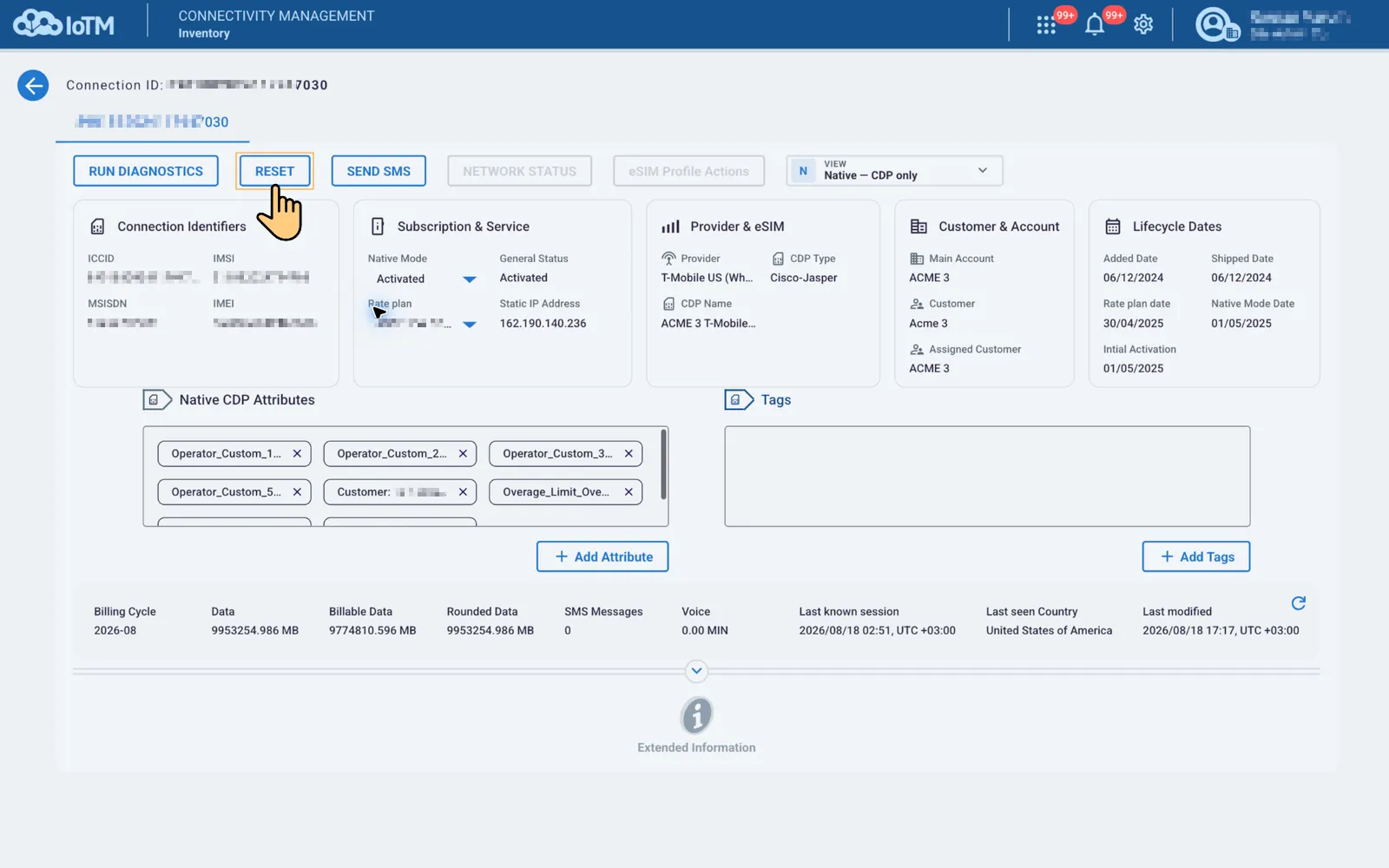Click the Lifecycle Dates calendar icon
This screenshot has height=868, width=1389.
(x=1112, y=227)
